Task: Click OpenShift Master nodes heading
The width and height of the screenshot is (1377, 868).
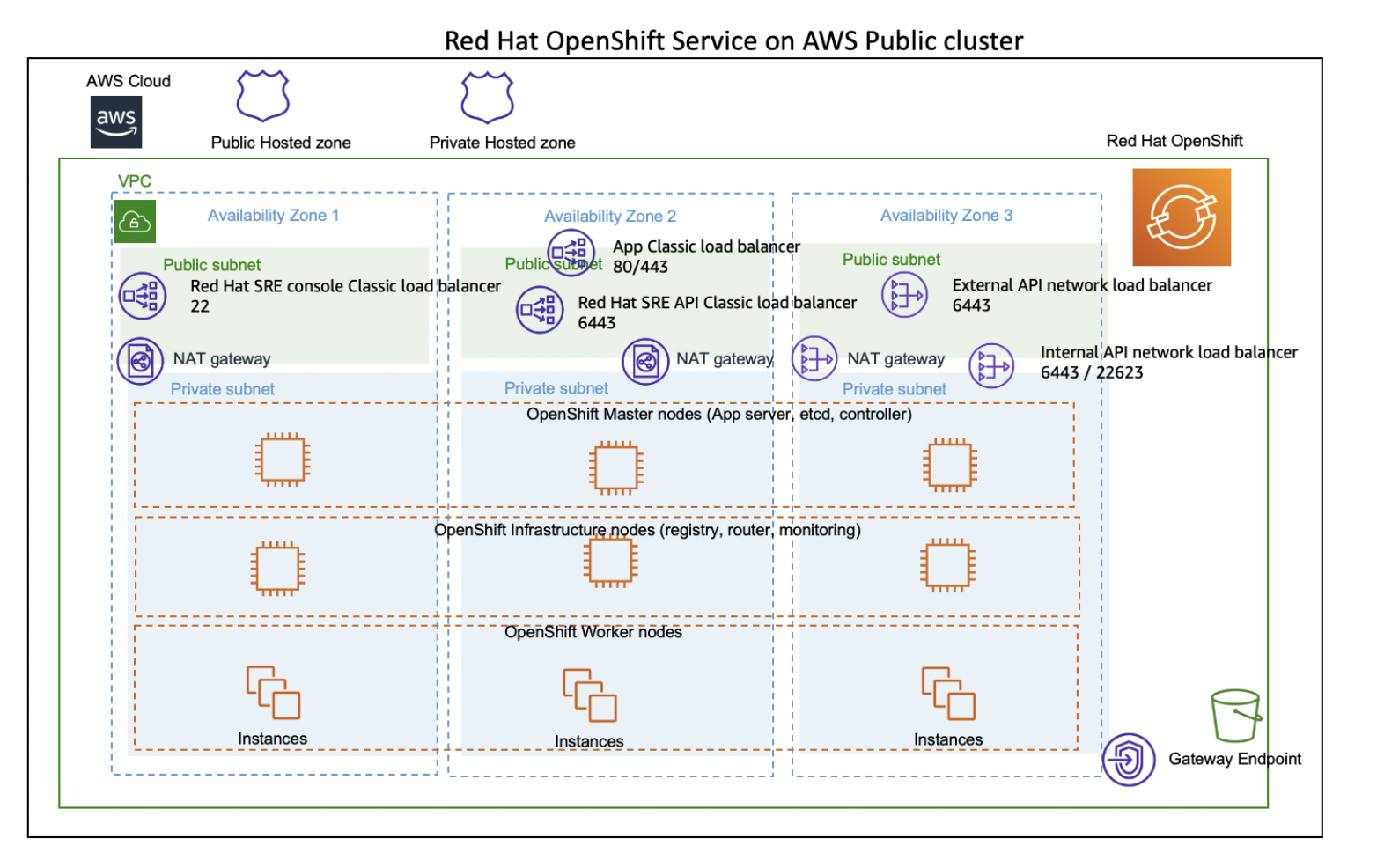Action: click(719, 414)
